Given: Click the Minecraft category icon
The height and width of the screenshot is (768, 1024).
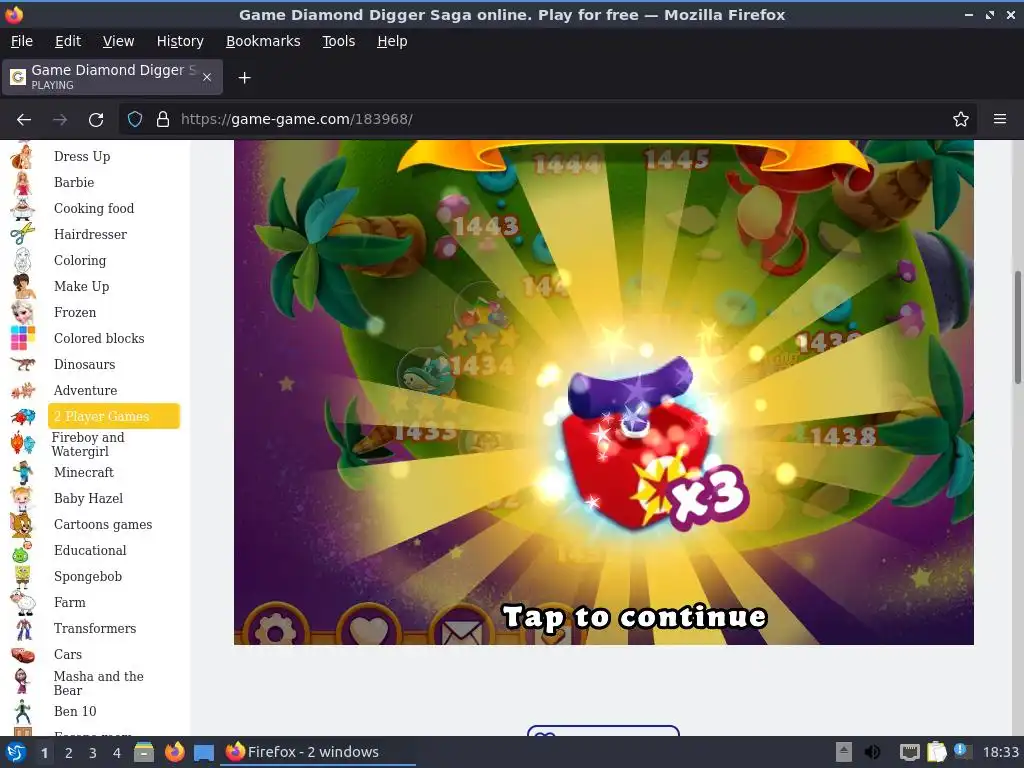Looking at the screenshot, I should (x=22, y=473).
